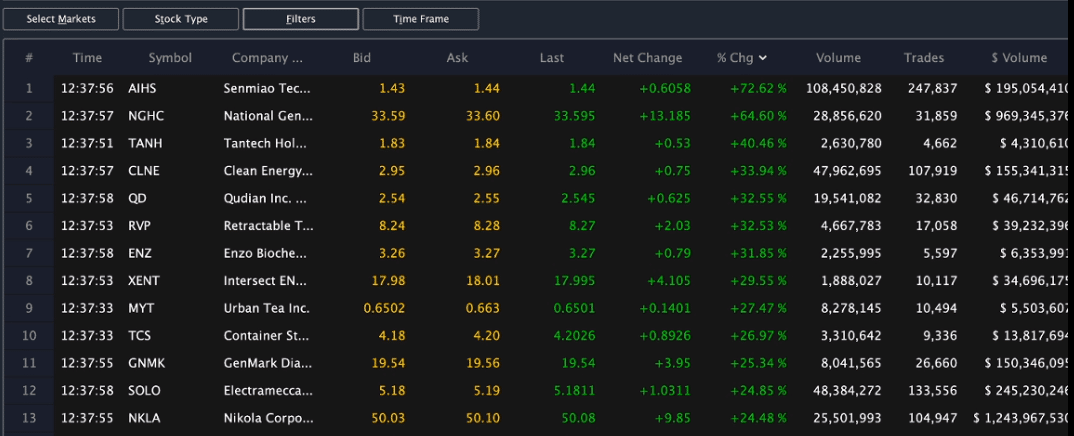Click the 50.10 ask price cell
The height and width of the screenshot is (436, 1074).
pos(483,418)
